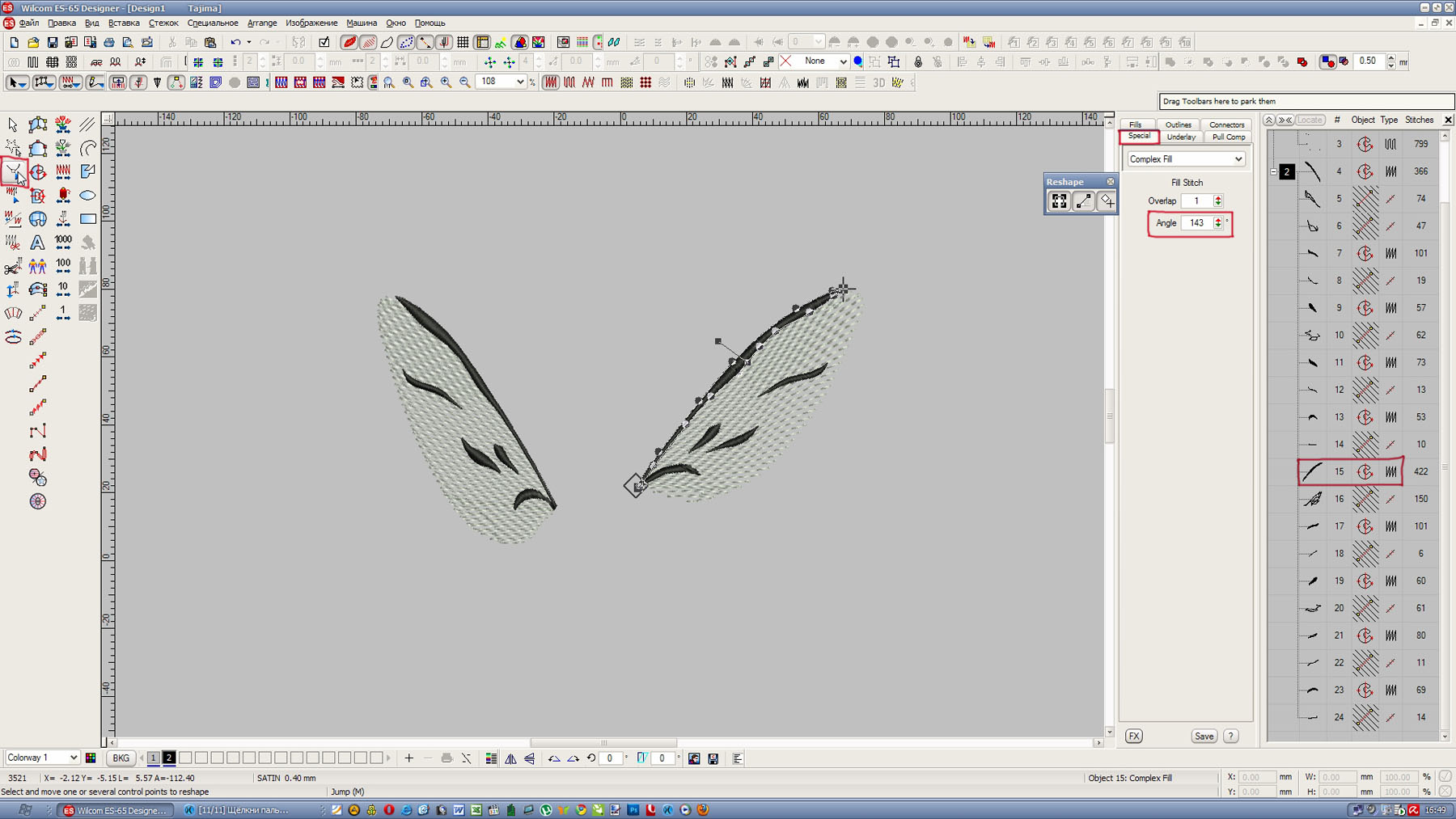Click the Mirror Horizontal icon in bottom bar
Viewport: 1456px width, 819px height.
pyautogui.click(x=510, y=758)
